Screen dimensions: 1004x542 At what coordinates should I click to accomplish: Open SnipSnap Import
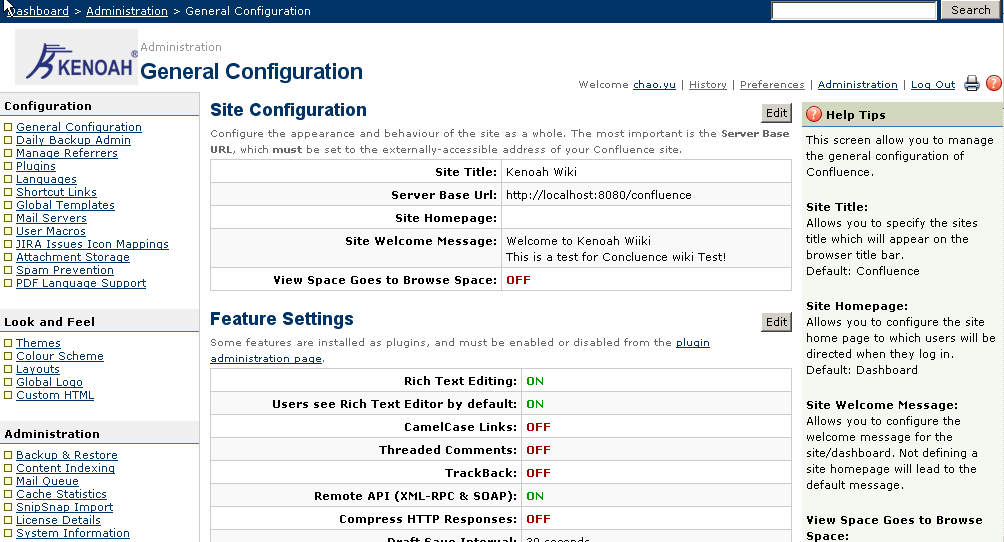pos(65,507)
